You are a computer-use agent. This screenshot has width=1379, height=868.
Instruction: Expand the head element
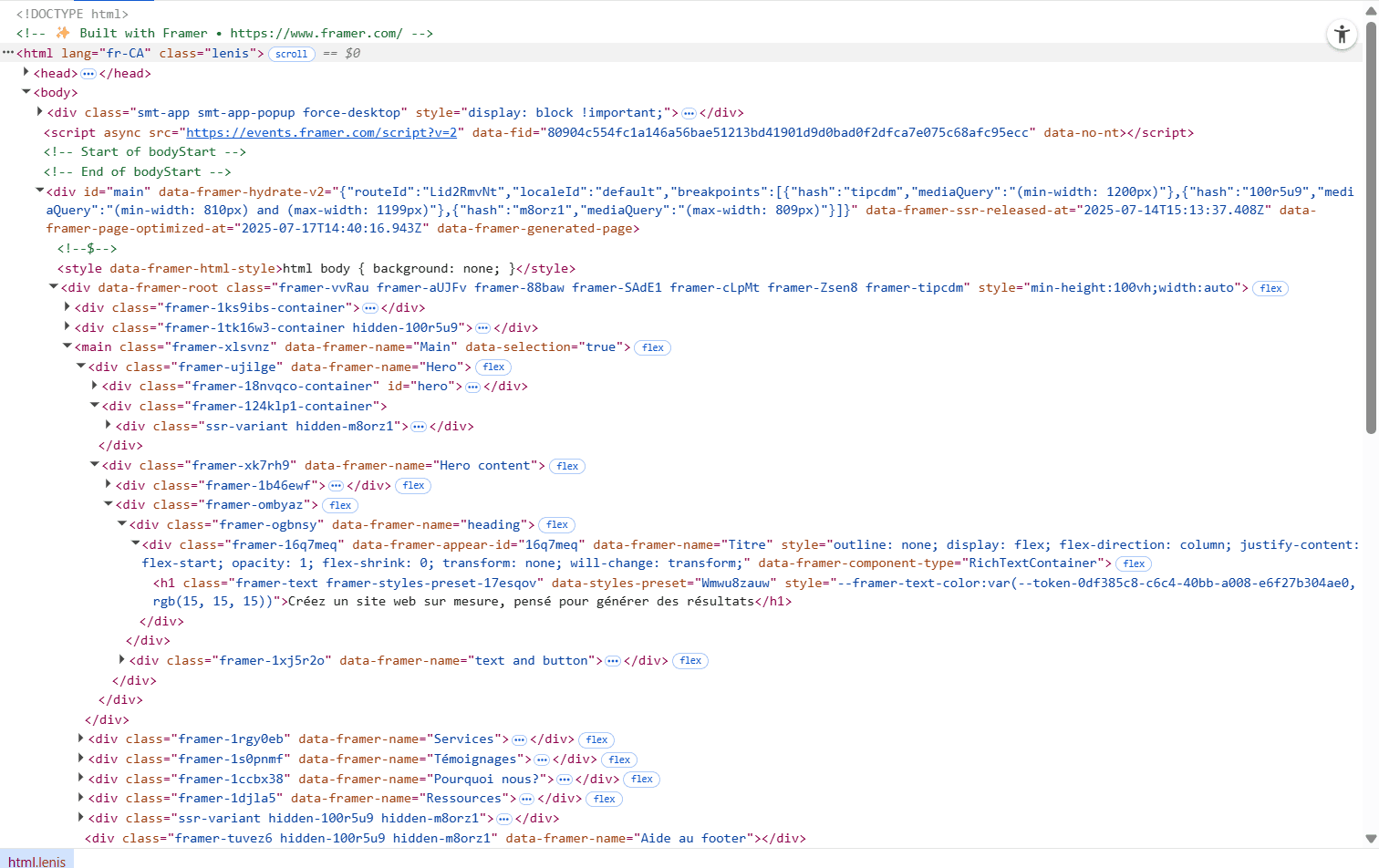[x=26, y=72]
